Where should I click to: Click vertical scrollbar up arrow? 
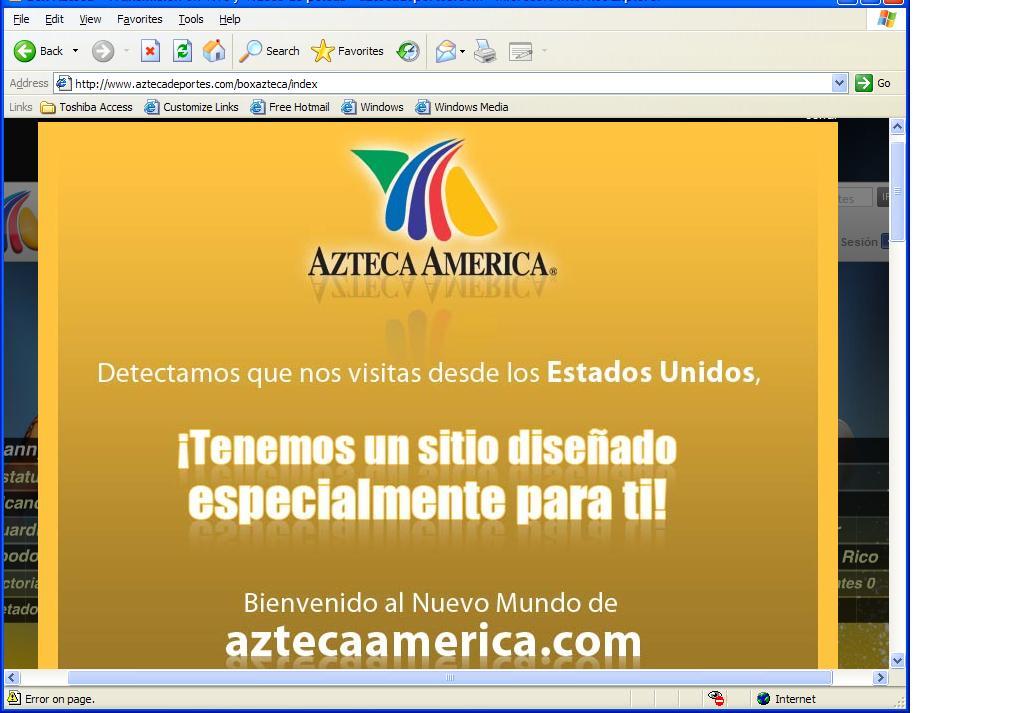coord(897,127)
